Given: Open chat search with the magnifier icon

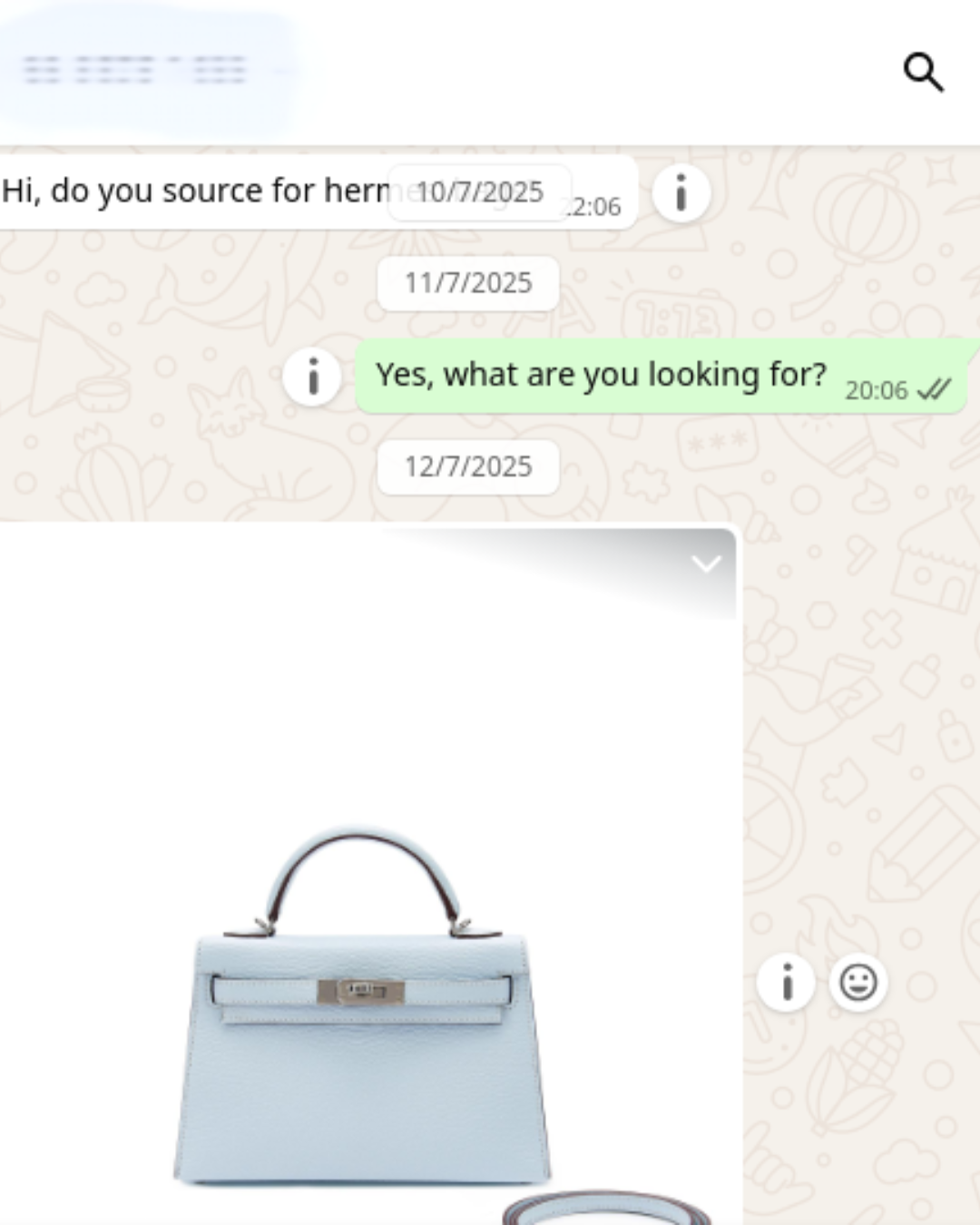Looking at the screenshot, I should click(x=924, y=72).
